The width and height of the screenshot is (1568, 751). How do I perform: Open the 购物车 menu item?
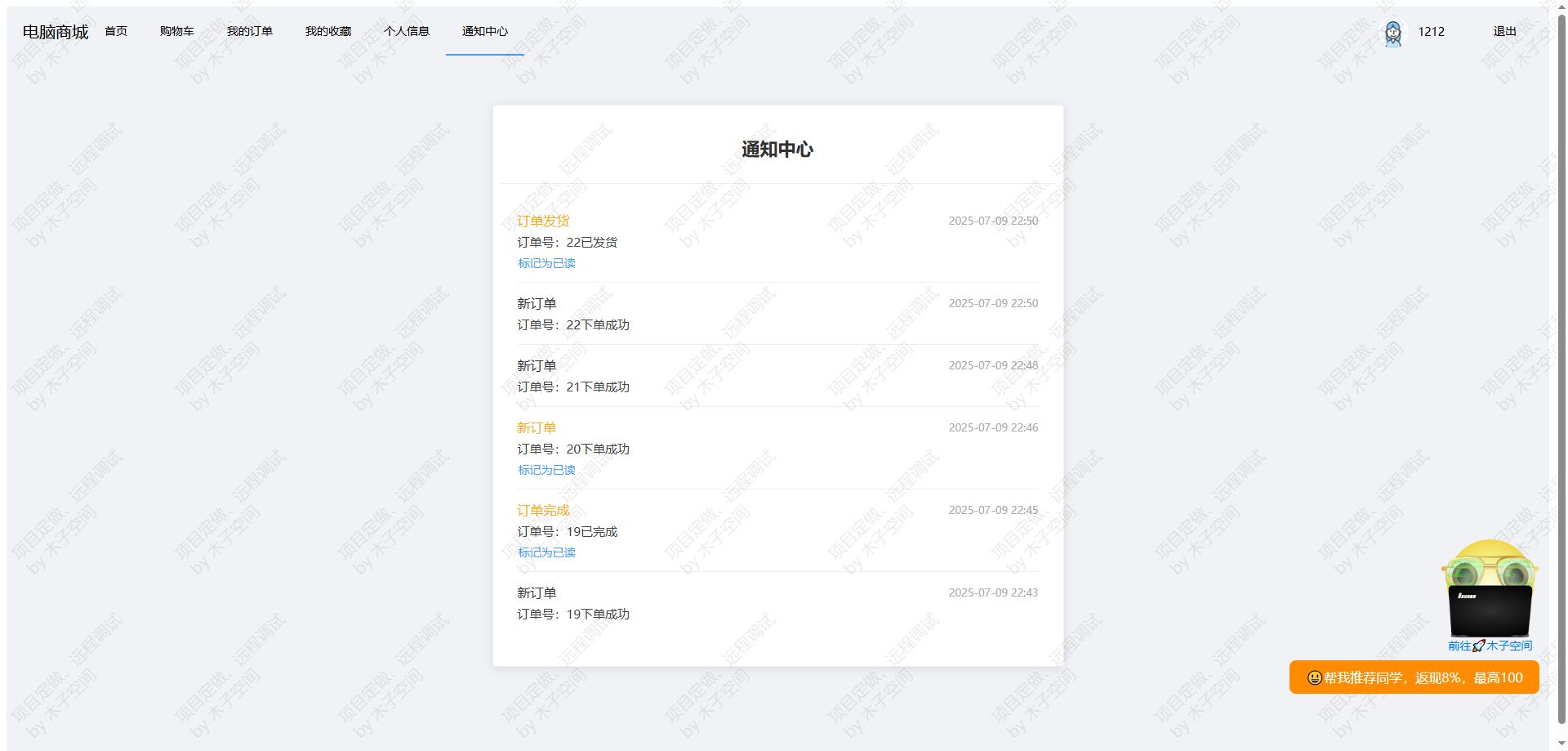(x=177, y=31)
